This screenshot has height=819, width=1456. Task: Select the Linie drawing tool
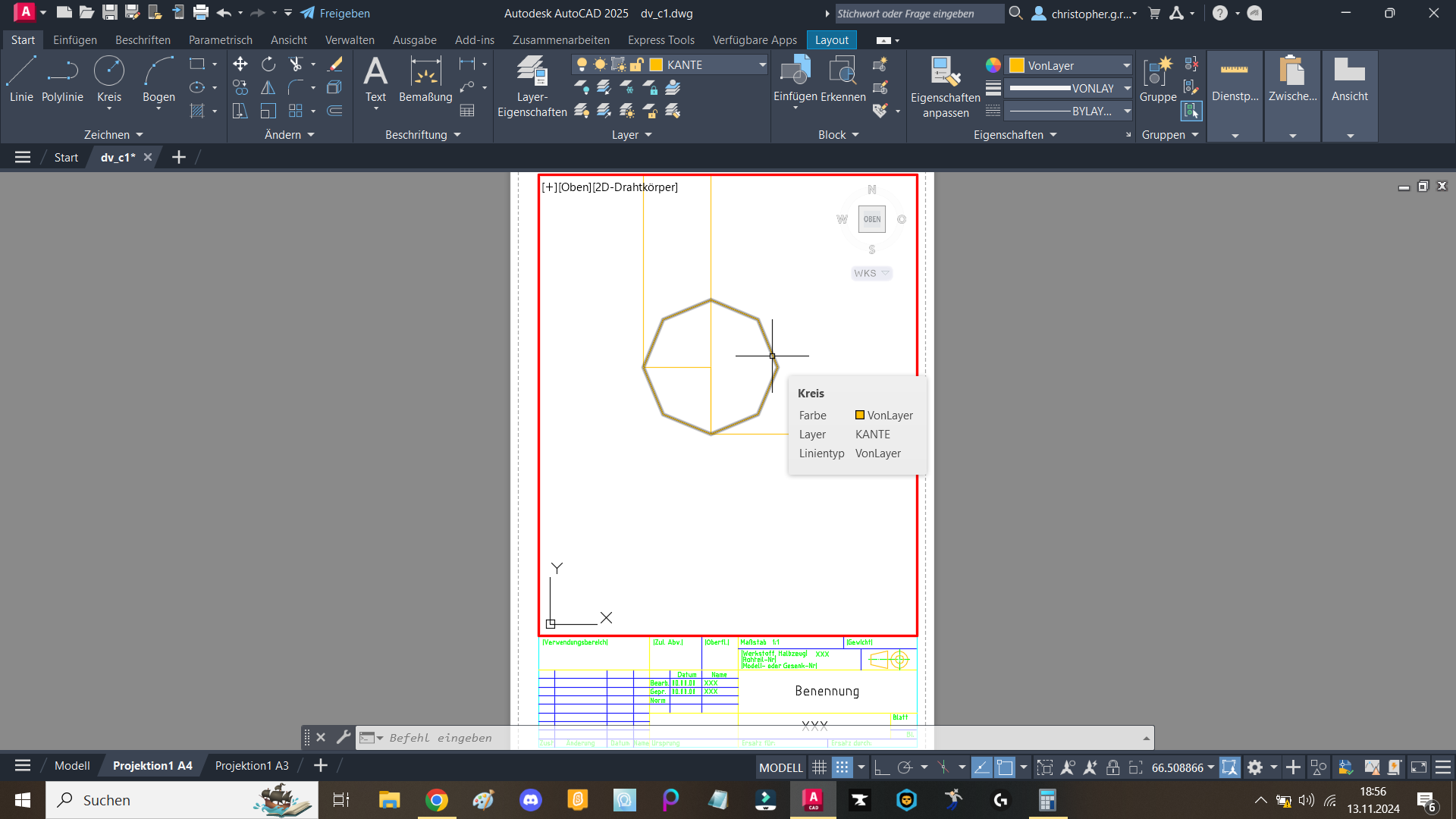pos(21,80)
